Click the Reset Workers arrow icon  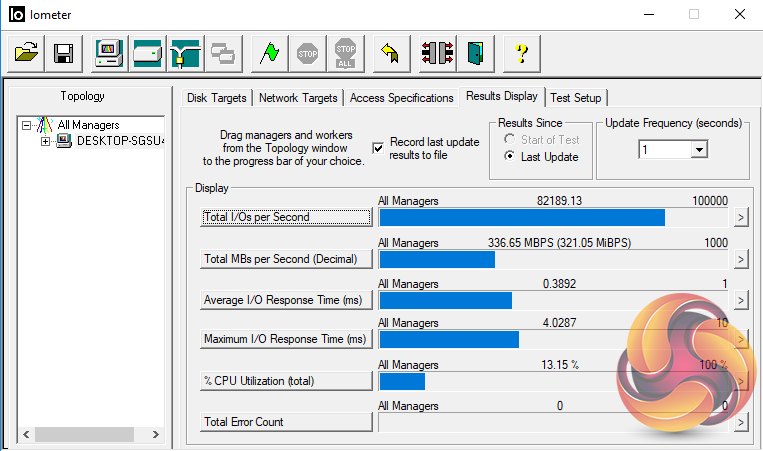[x=391, y=53]
